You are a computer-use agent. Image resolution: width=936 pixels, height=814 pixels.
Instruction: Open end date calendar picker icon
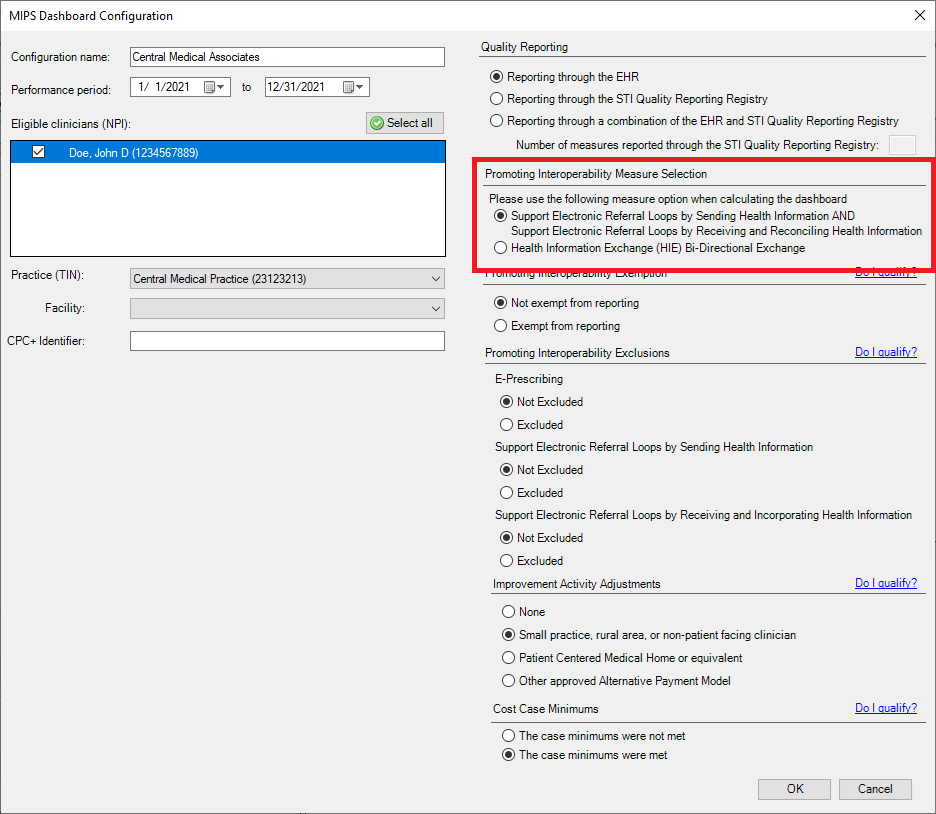point(349,87)
